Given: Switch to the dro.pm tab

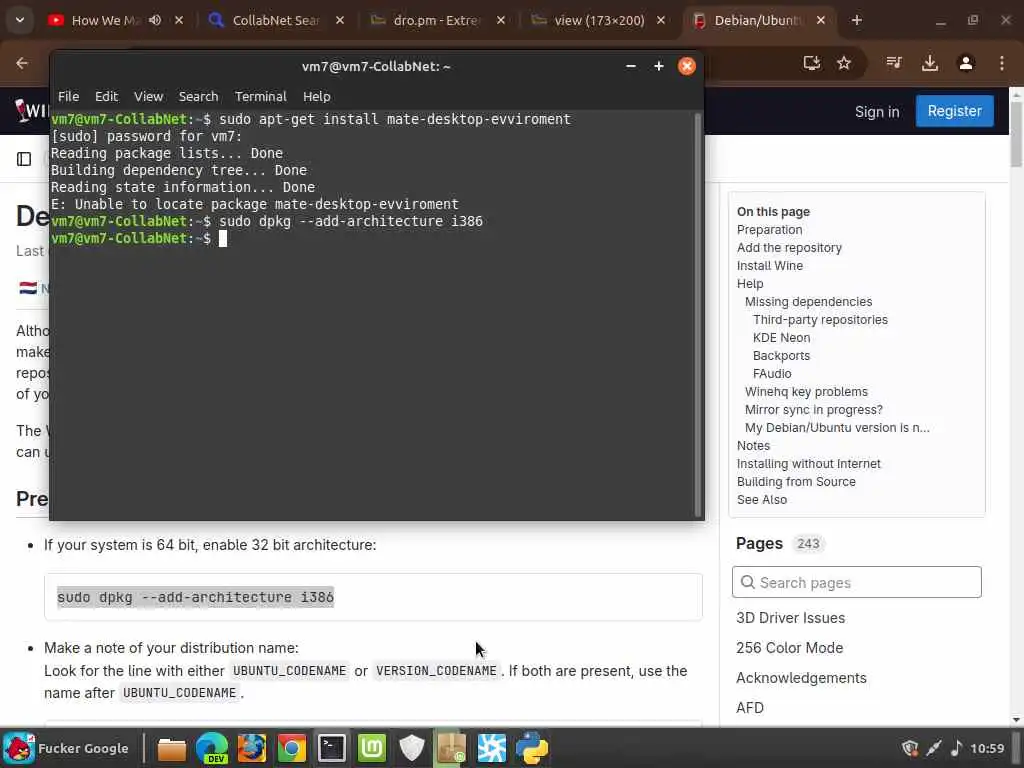Looking at the screenshot, I should (x=428, y=20).
